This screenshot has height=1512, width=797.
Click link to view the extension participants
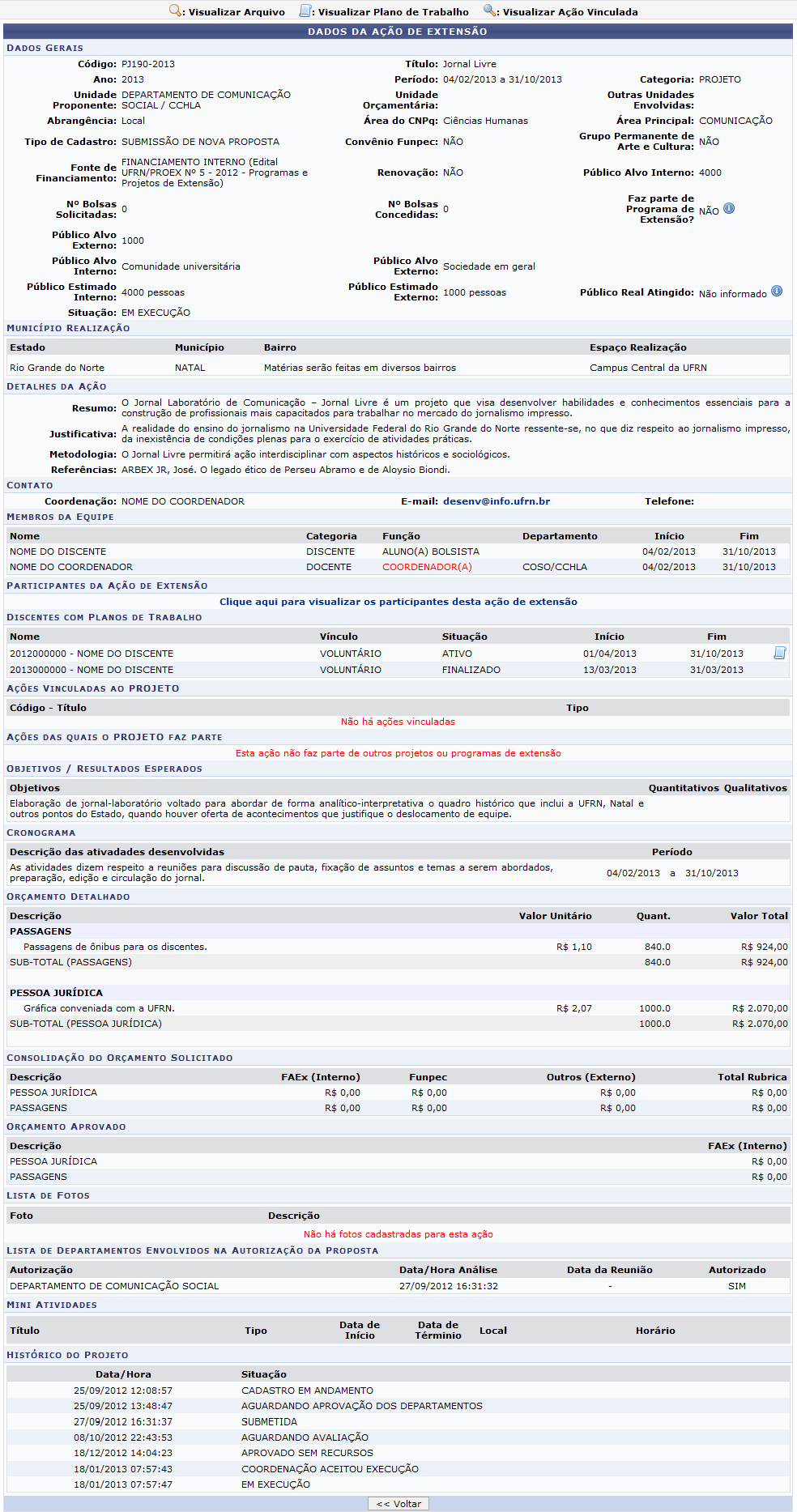click(x=398, y=602)
